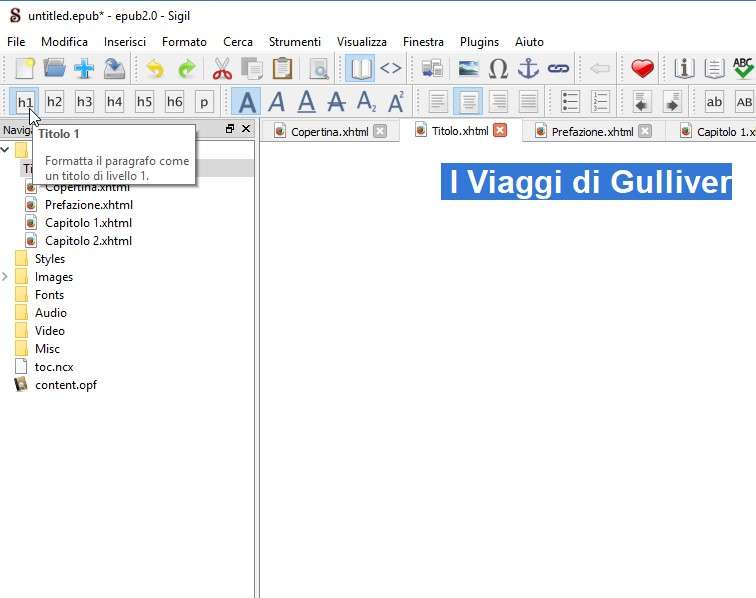Image resolution: width=756 pixels, height=598 pixels.
Task: Select content.opf in book browser
Action: 66,385
